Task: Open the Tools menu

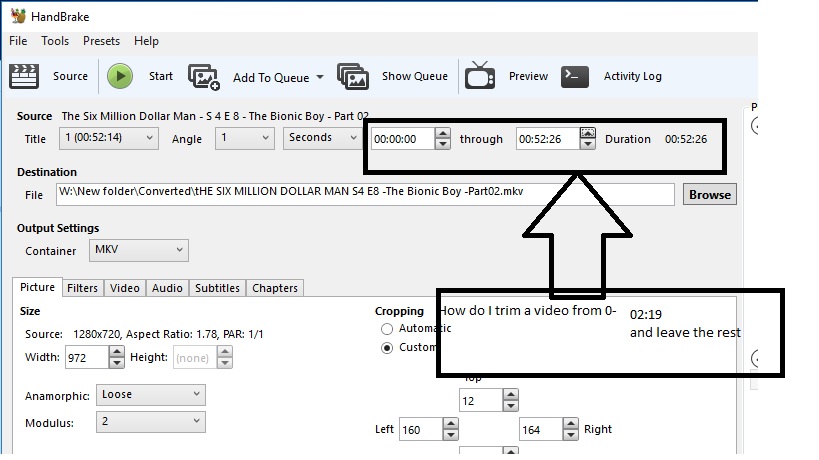Action: tap(55, 41)
